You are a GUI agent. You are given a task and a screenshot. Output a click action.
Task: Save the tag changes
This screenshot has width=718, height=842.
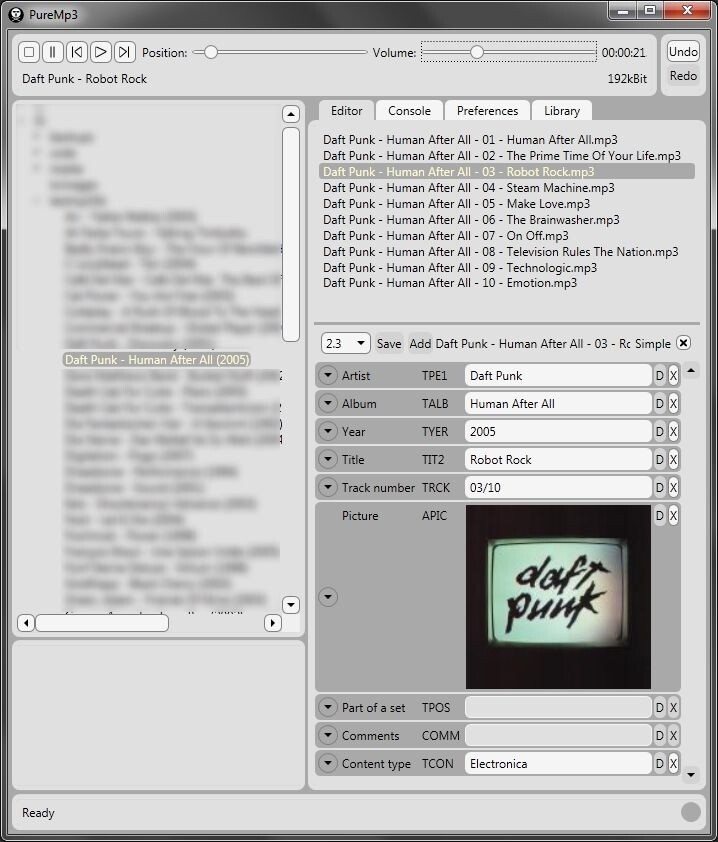(x=389, y=344)
